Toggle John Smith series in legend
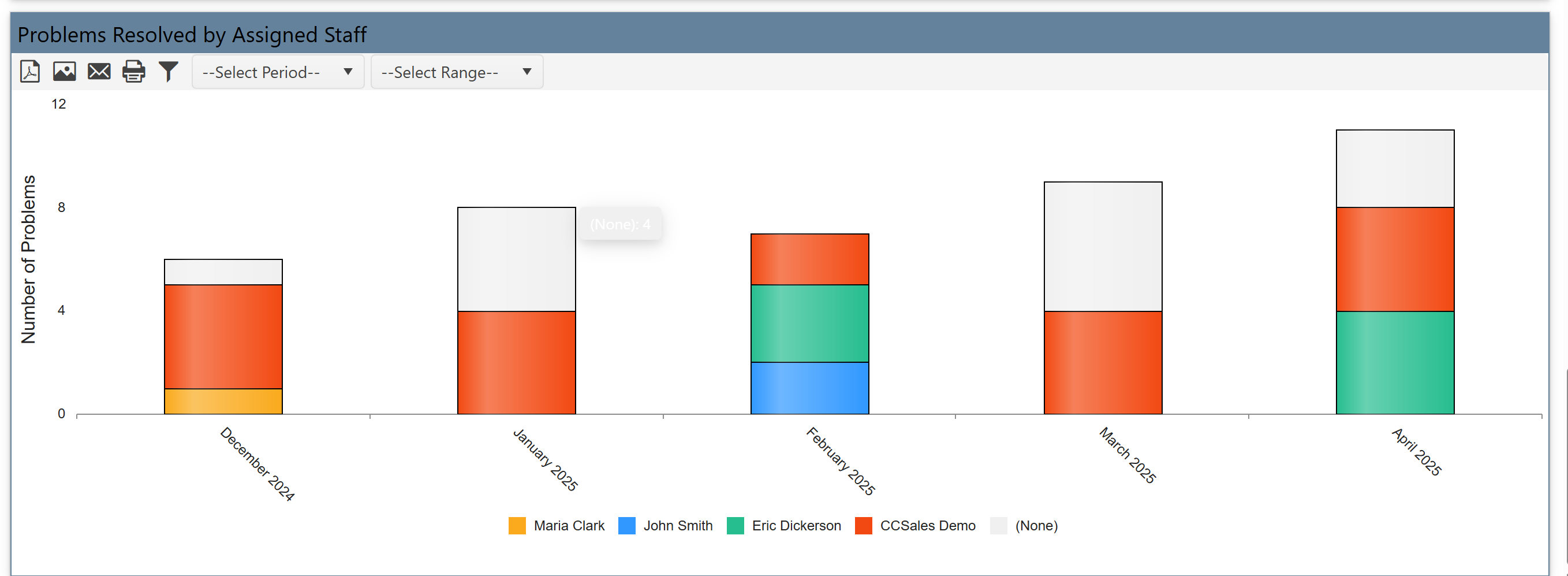This screenshot has height=576, width=1568. (x=677, y=526)
